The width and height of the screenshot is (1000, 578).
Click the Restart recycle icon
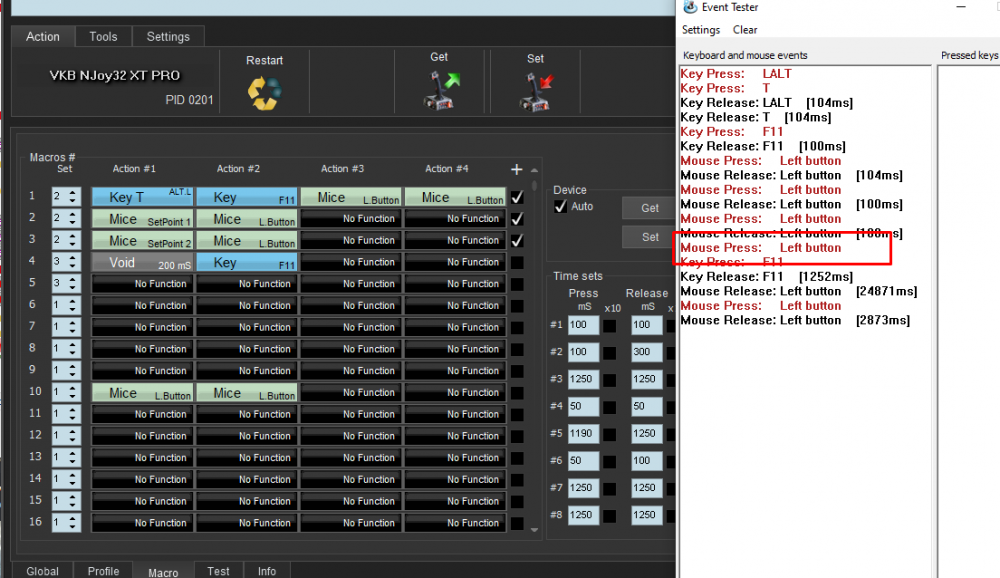pyautogui.click(x=264, y=93)
